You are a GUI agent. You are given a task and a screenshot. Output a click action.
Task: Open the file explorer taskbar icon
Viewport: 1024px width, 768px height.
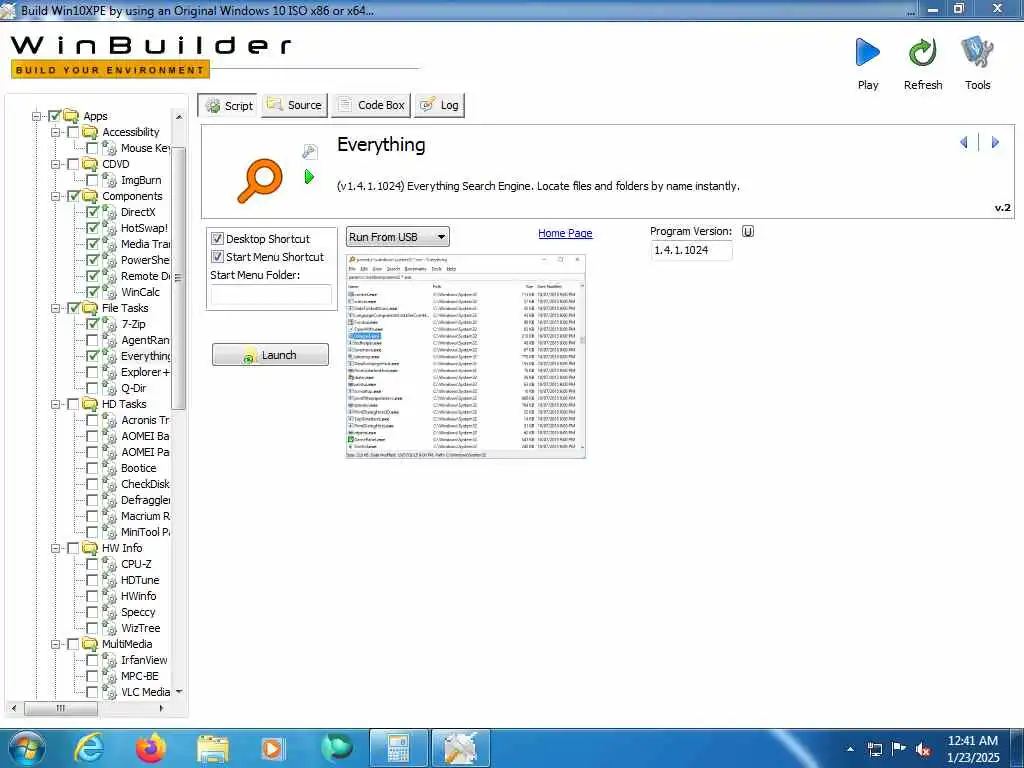tap(213, 750)
